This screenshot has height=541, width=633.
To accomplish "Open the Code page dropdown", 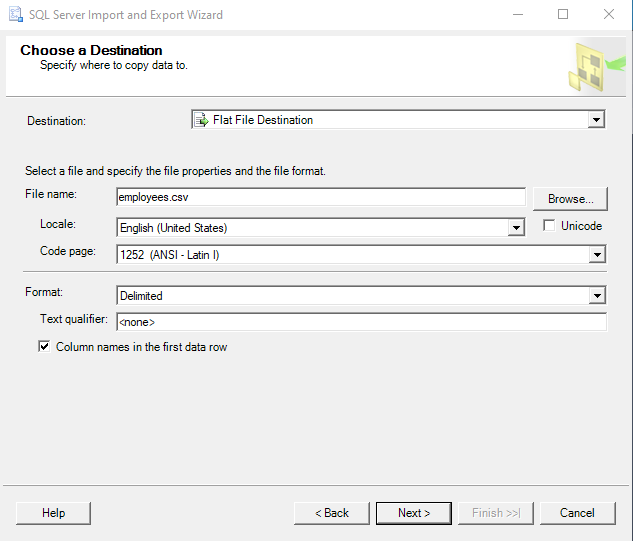I will [597, 255].
